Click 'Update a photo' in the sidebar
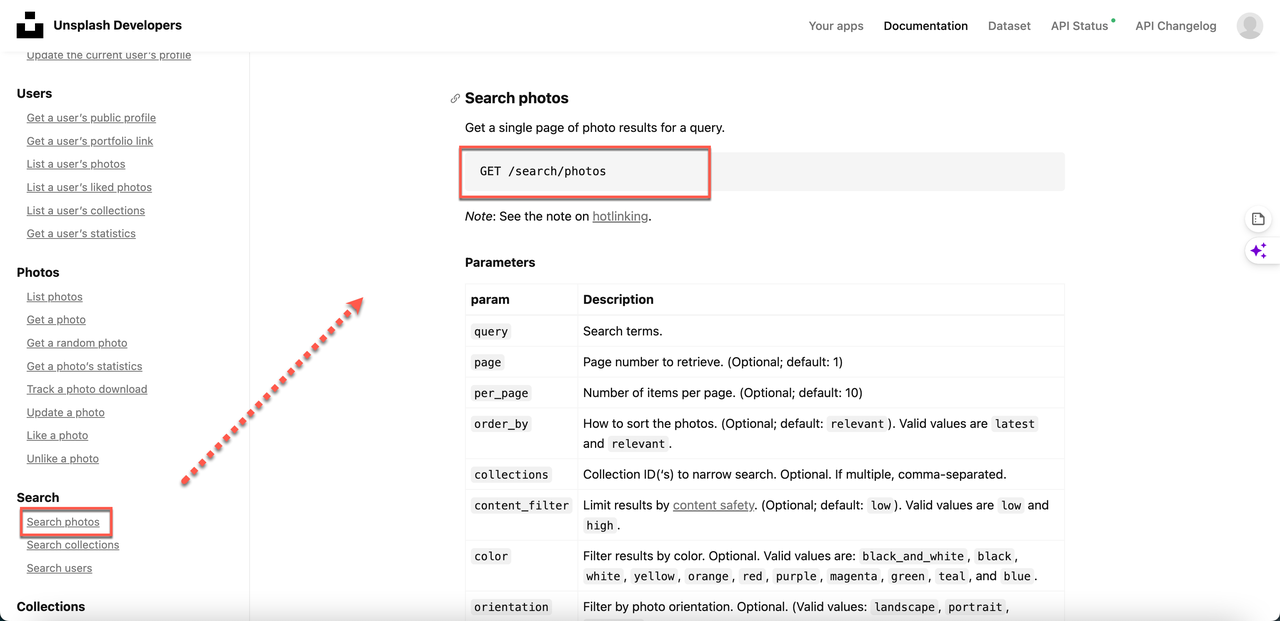 pos(66,413)
